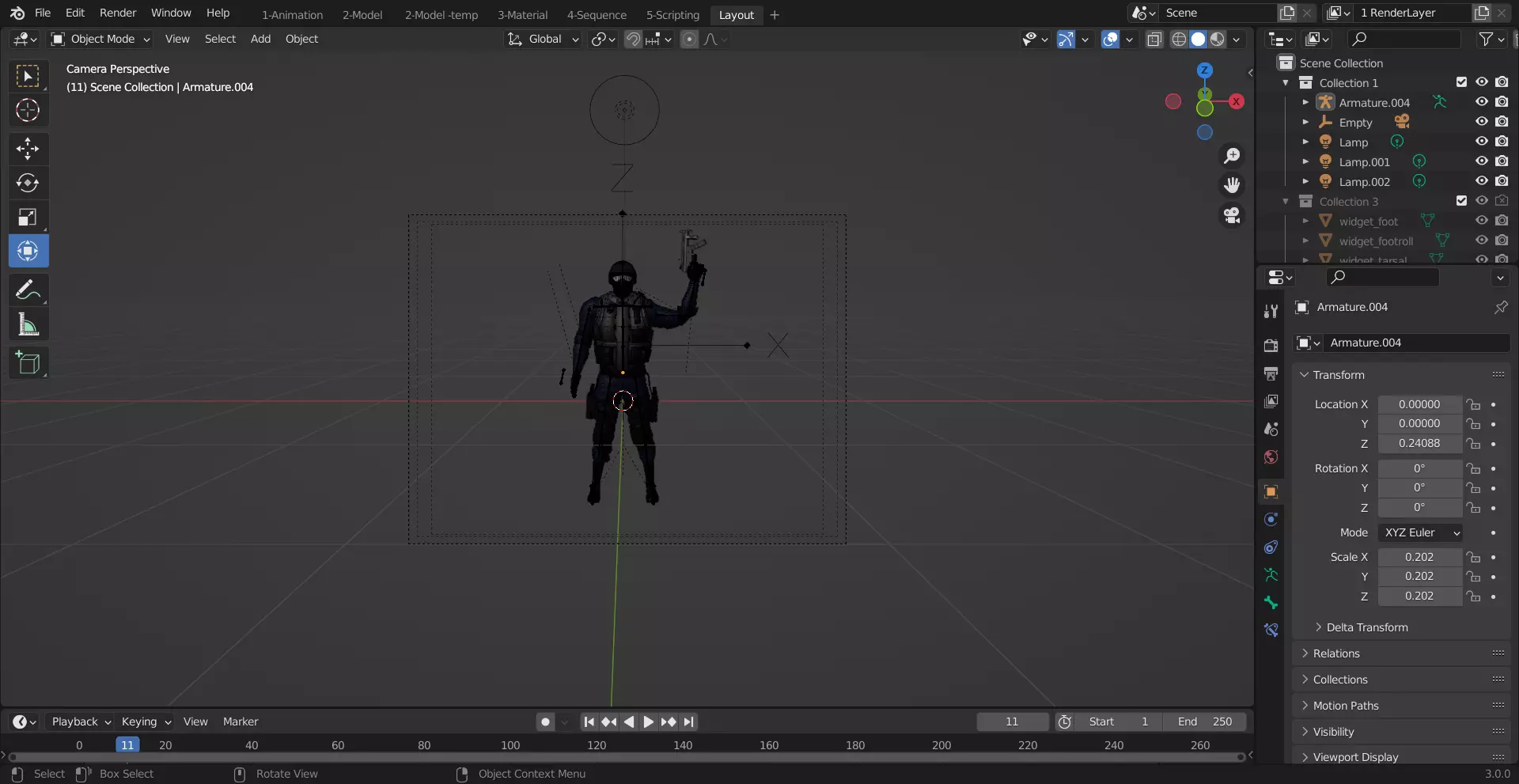Open the Object Mode dropdown

click(100, 39)
